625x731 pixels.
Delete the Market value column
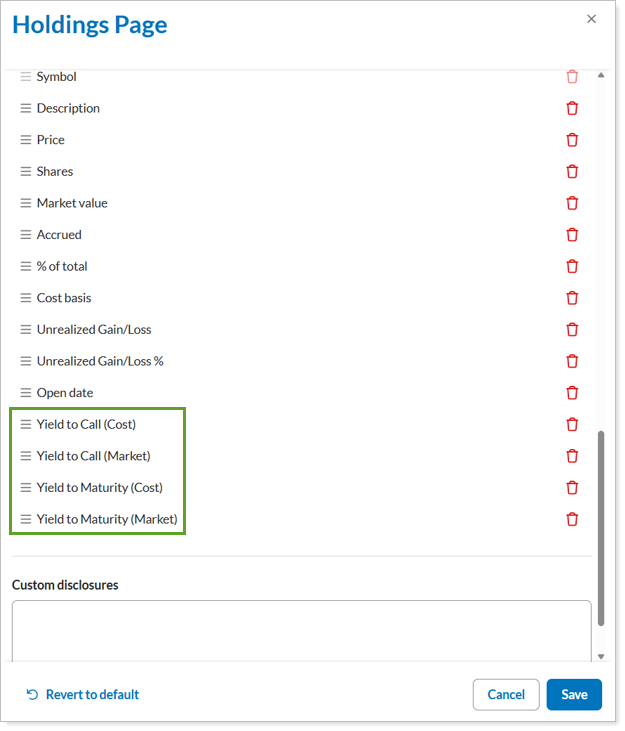(x=572, y=203)
